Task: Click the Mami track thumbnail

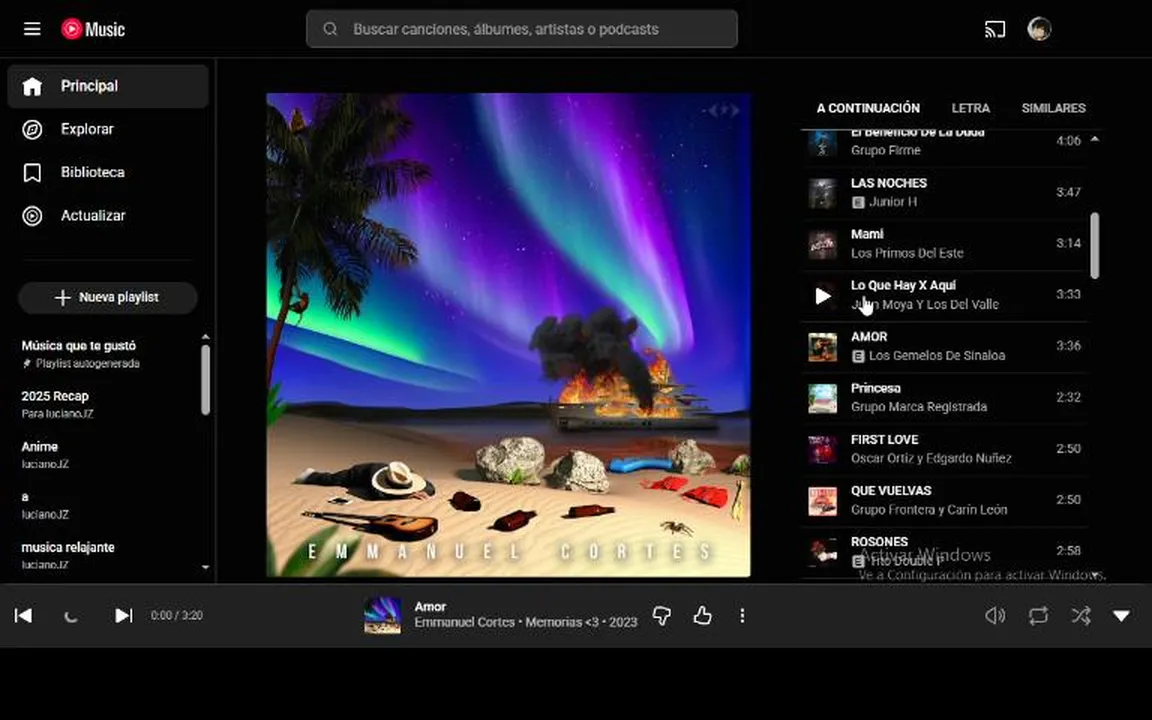Action: tap(823, 245)
